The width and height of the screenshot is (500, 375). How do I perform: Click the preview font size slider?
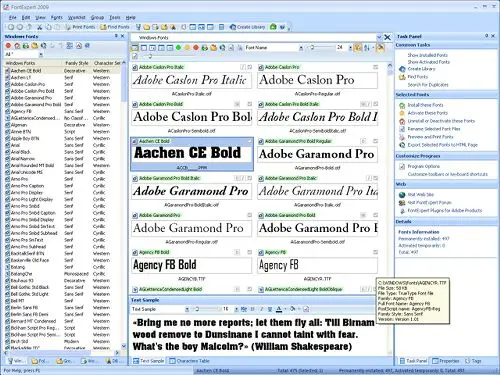pyautogui.click(x=322, y=48)
